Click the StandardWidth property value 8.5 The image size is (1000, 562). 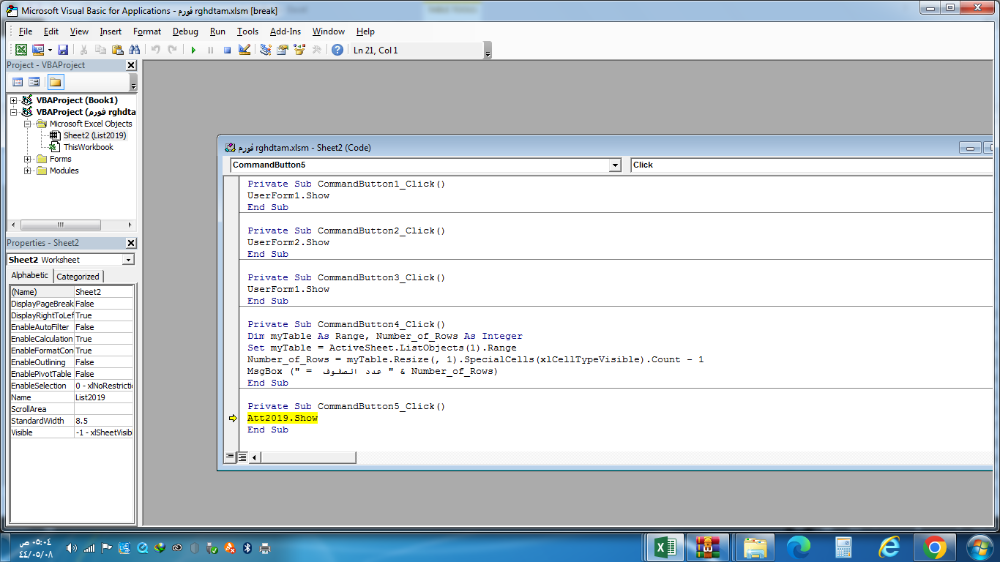[104, 421]
